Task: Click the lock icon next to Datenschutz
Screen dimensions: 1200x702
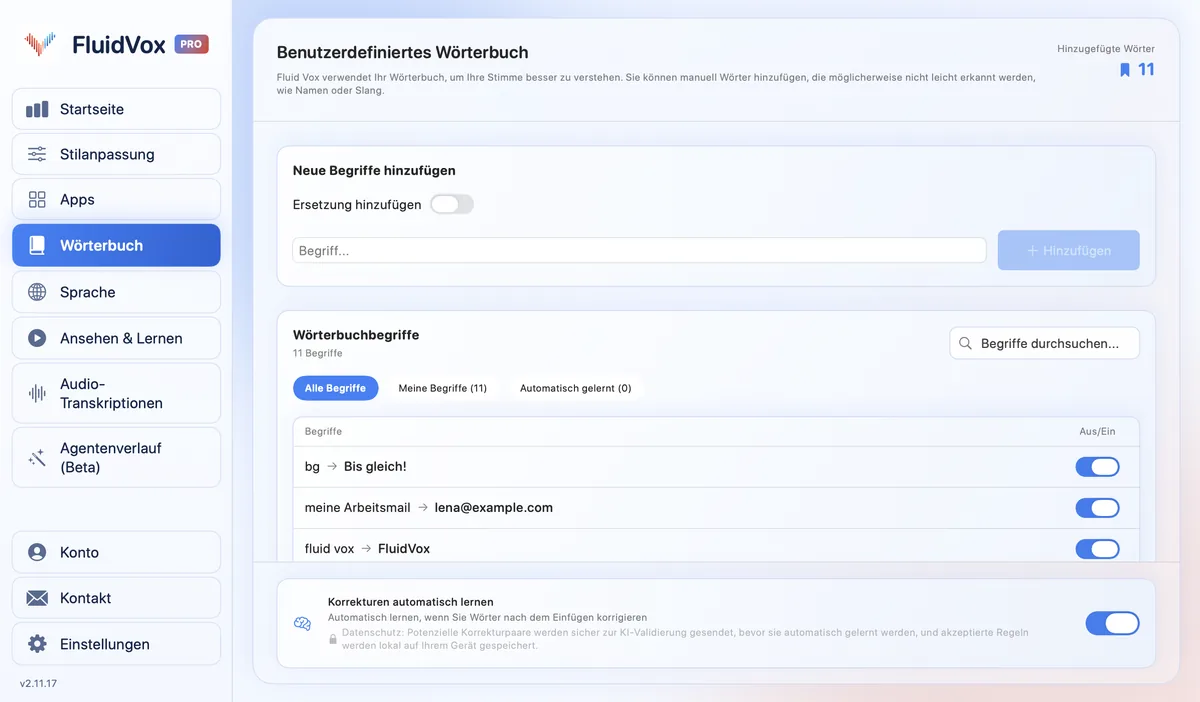Action: click(x=333, y=637)
